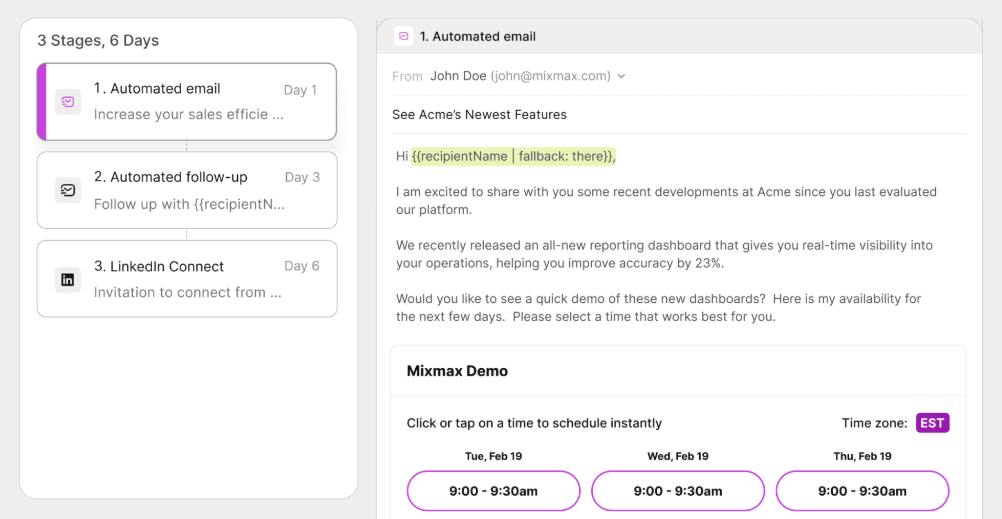1002x519 pixels.
Task: Pick the 9:00 - 9:30am slot on Wed, Feb 19
Action: tap(678, 491)
